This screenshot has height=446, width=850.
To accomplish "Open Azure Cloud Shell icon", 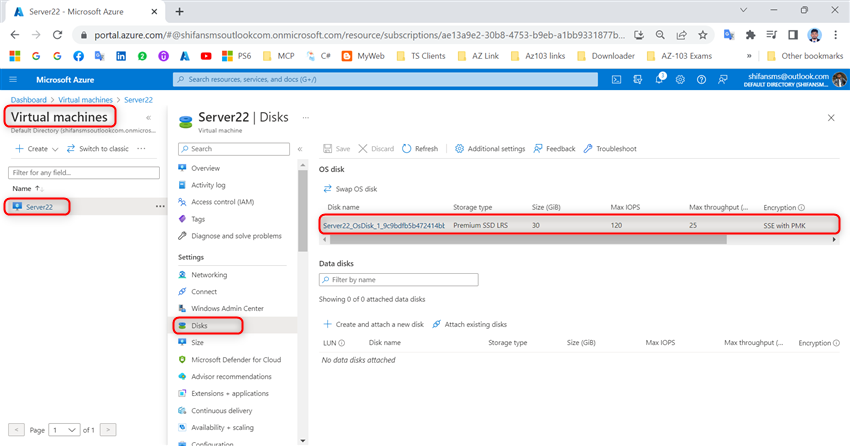I will tap(616, 80).
